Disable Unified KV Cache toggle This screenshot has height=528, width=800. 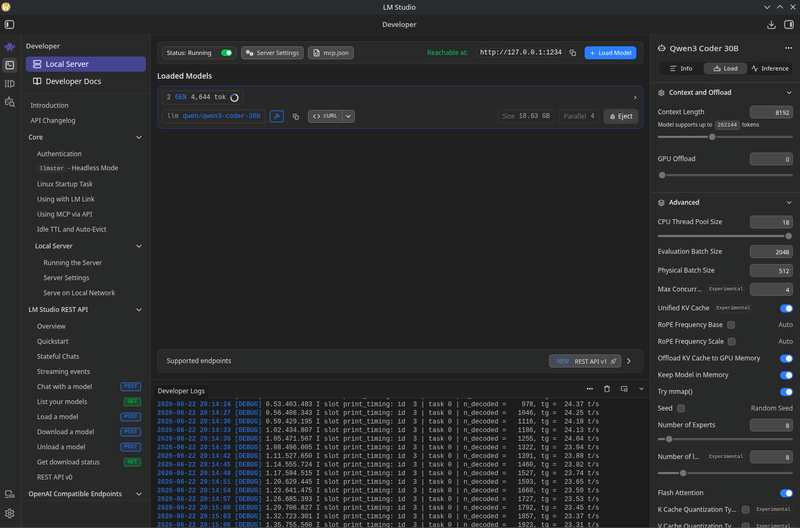(786, 308)
